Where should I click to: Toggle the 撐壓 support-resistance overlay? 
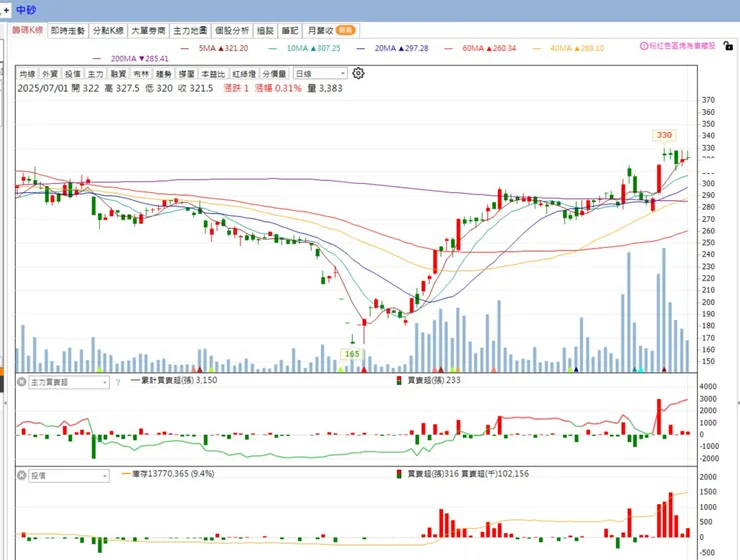(186, 74)
